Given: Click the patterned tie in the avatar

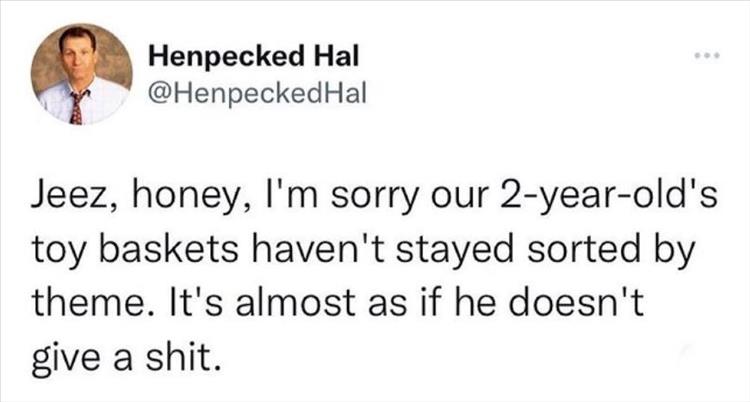Looking at the screenshot, I should [78, 107].
